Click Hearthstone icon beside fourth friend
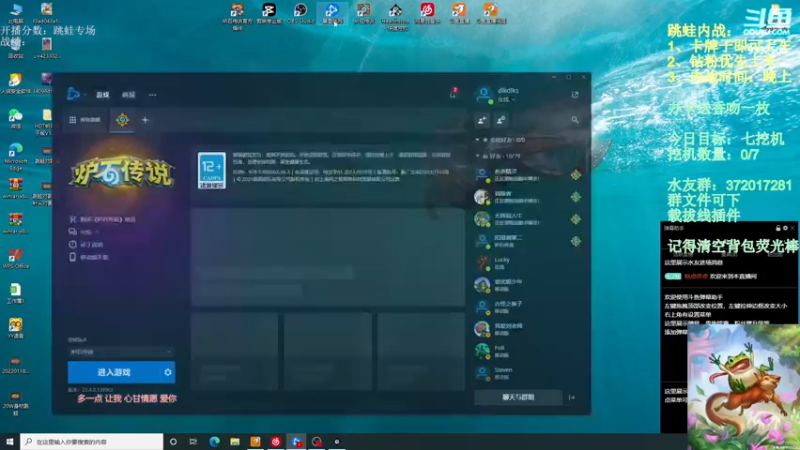This screenshot has width=800, height=450. [x=576, y=241]
